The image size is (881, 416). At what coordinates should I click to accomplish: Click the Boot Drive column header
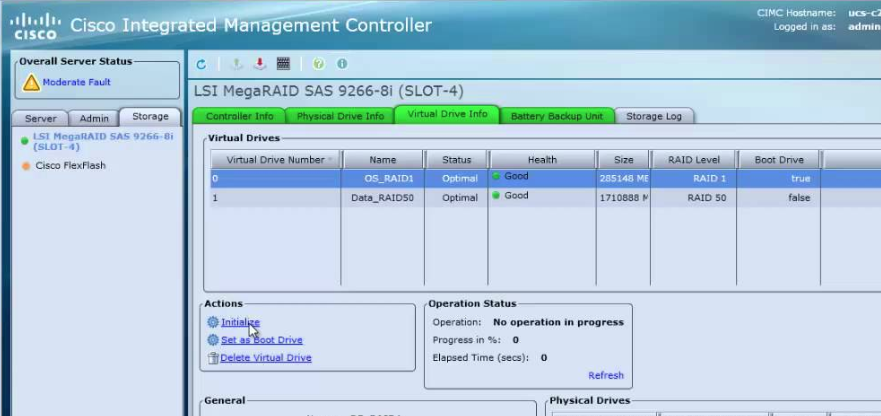point(779,160)
